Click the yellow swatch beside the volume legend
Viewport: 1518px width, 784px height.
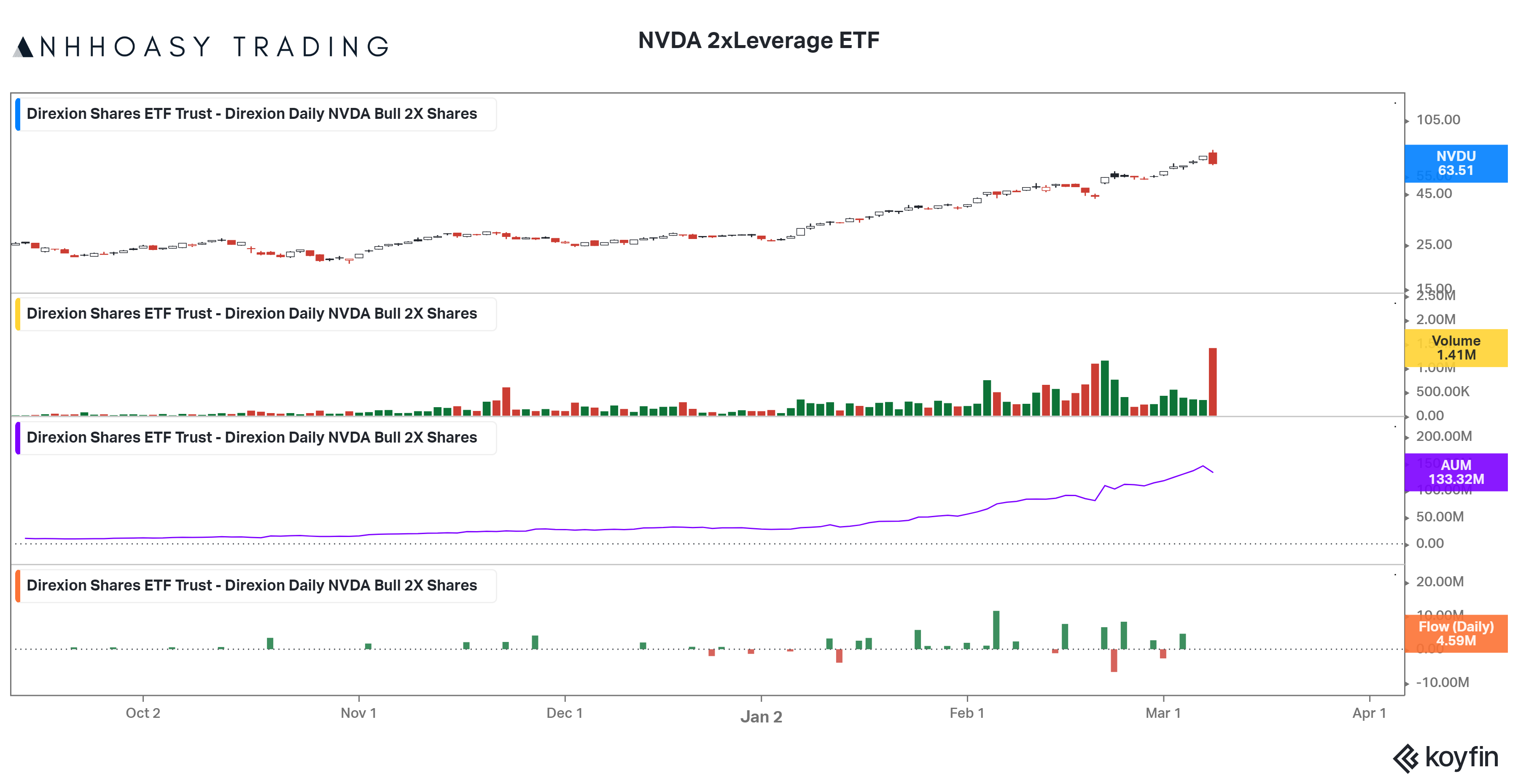coord(18,314)
